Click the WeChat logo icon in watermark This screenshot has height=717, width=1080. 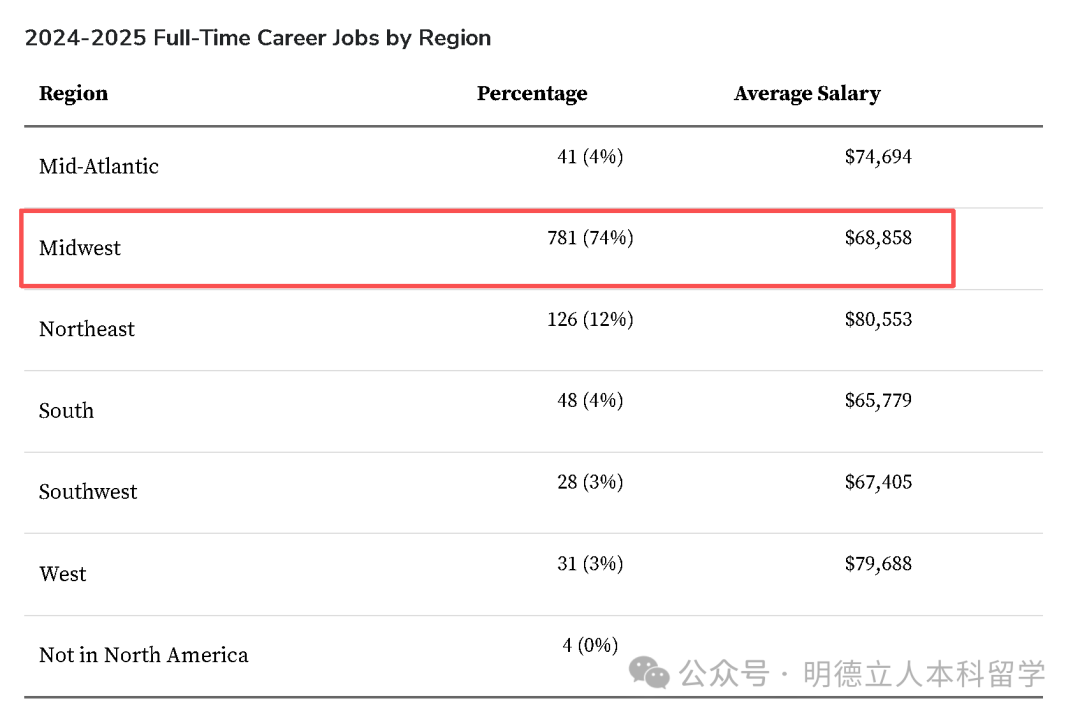tap(649, 672)
